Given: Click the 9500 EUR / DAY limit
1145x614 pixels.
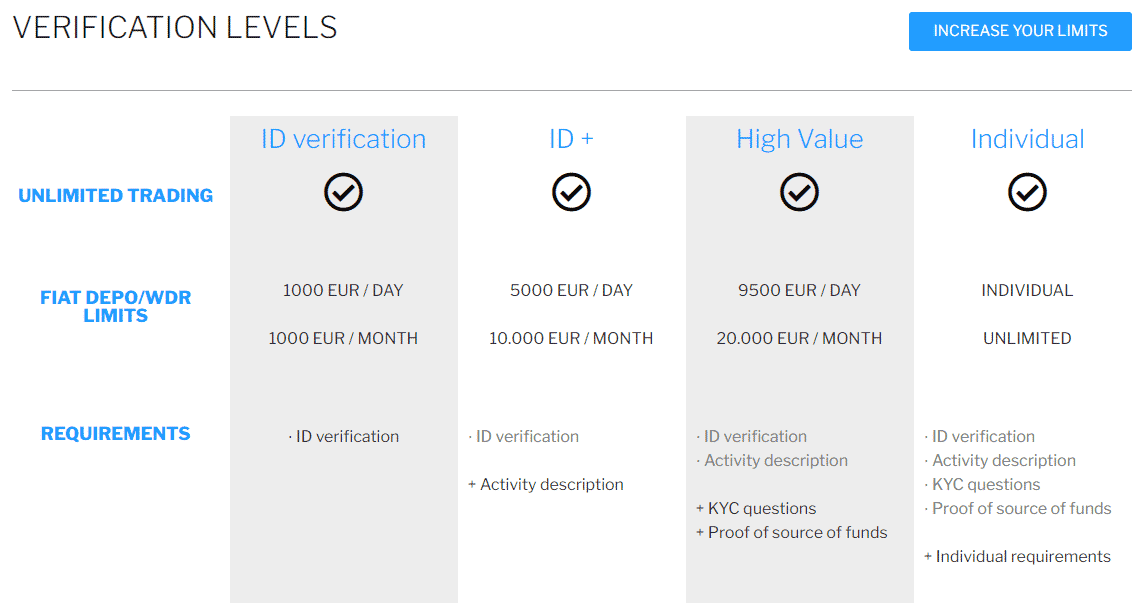Looking at the screenshot, I should click(x=799, y=290).
